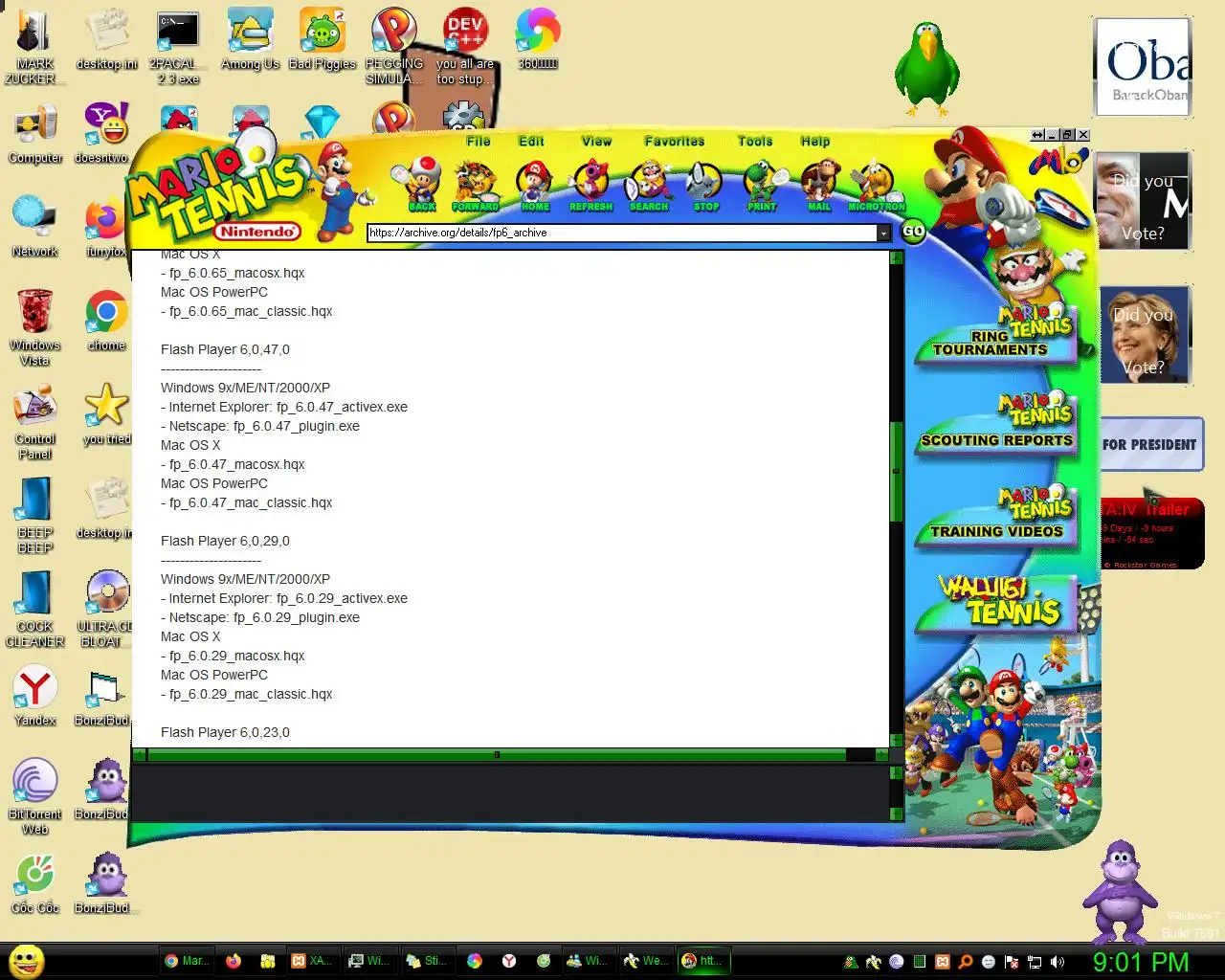Click the horizontal scrollbar of the page
Image resolution: width=1225 pixels, height=980 pixels.
click(496, 755)
